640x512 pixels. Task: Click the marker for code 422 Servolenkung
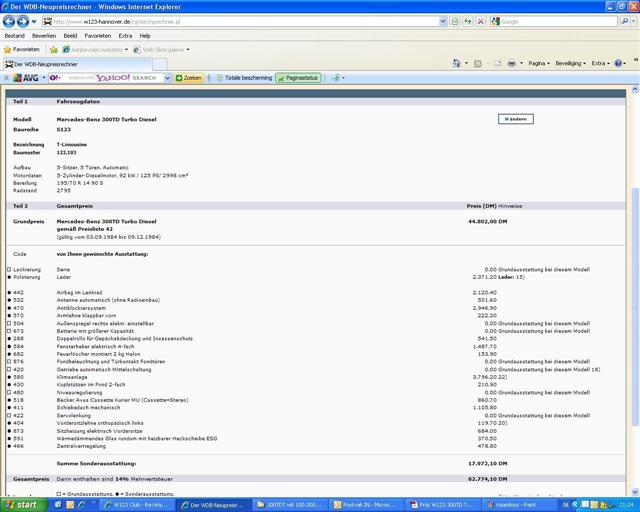tap(9, 415)
